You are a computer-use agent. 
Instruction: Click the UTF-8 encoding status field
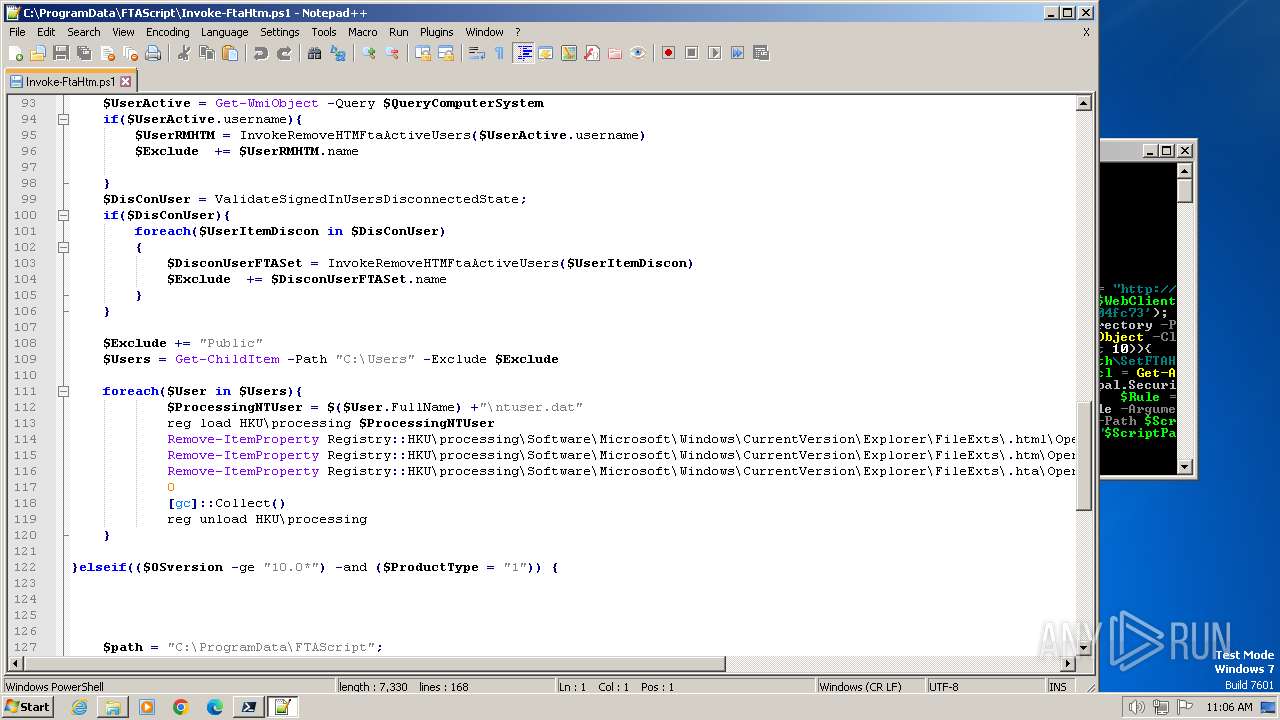(x=984, y=687)
